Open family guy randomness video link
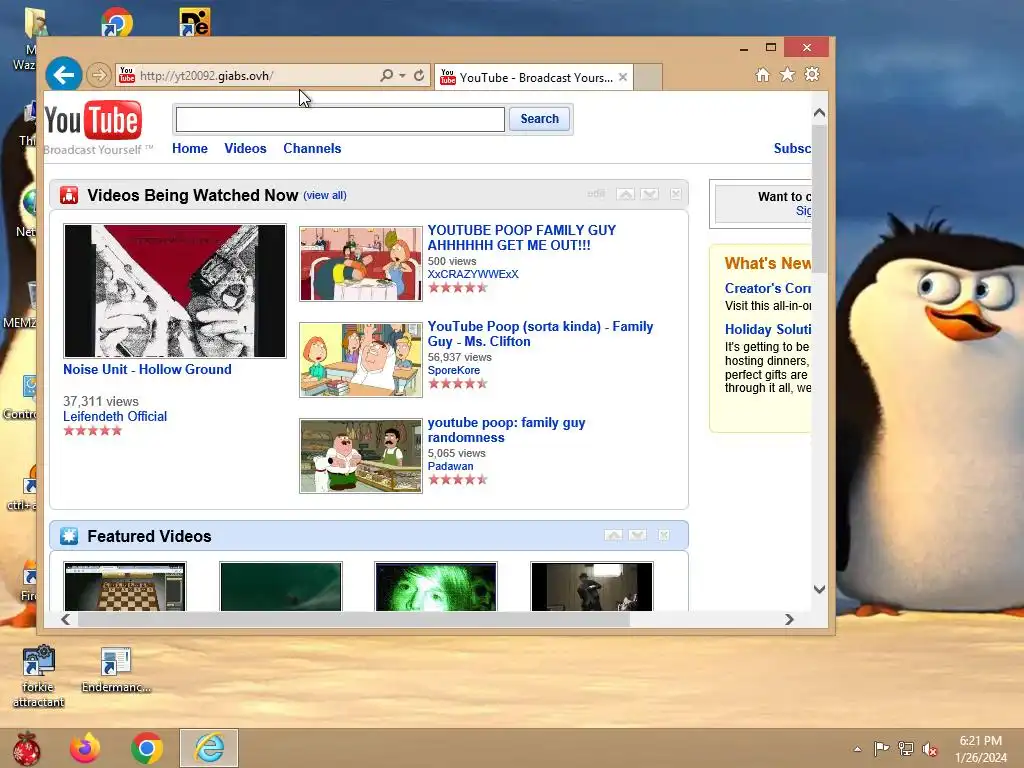This screenshot has height=768, width=1024. 506,430
